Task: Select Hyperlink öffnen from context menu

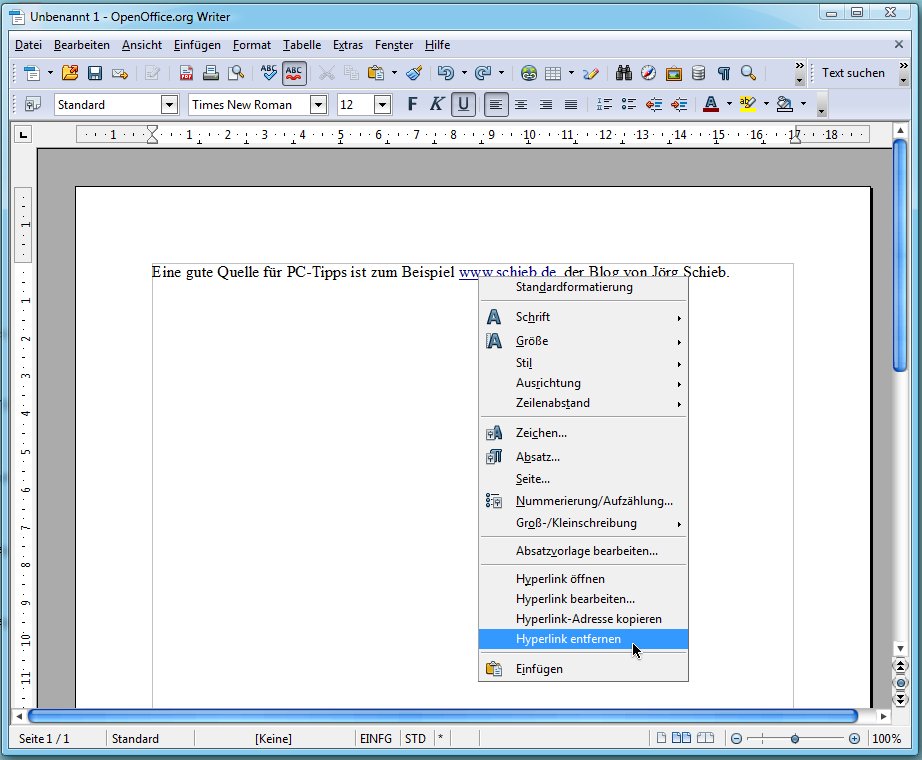Action: click(x=583, y=579)
